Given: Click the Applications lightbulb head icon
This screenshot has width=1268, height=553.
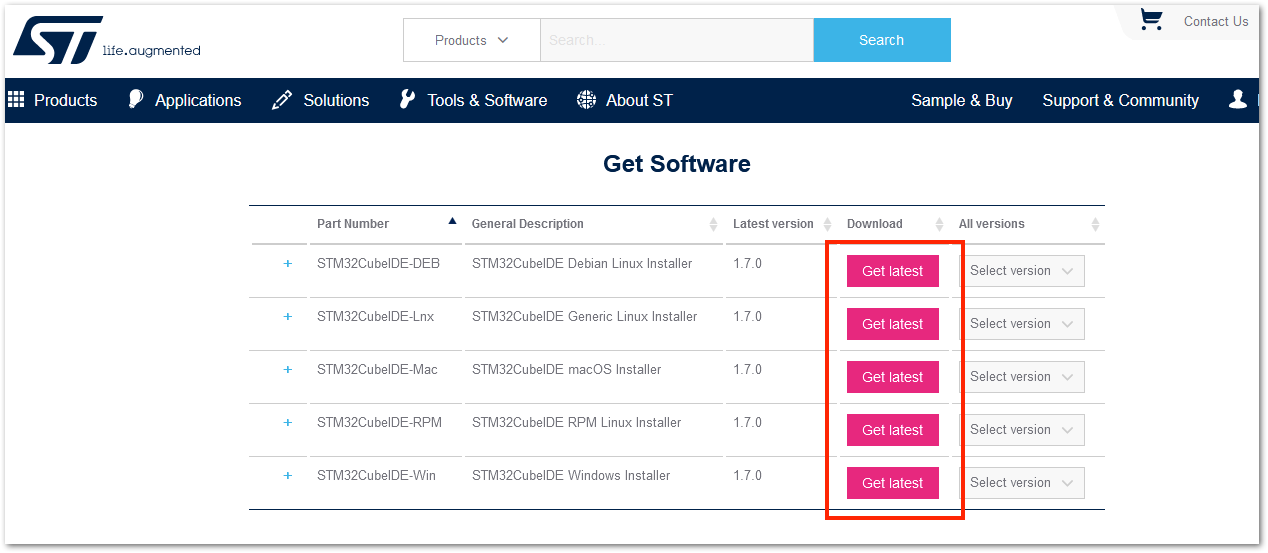Looking at the screenshot, I should coord(137,99).
